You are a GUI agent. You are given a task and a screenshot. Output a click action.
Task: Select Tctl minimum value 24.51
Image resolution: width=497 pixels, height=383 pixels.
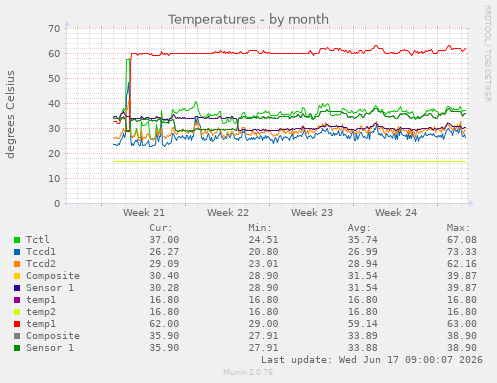click(263, 240)
